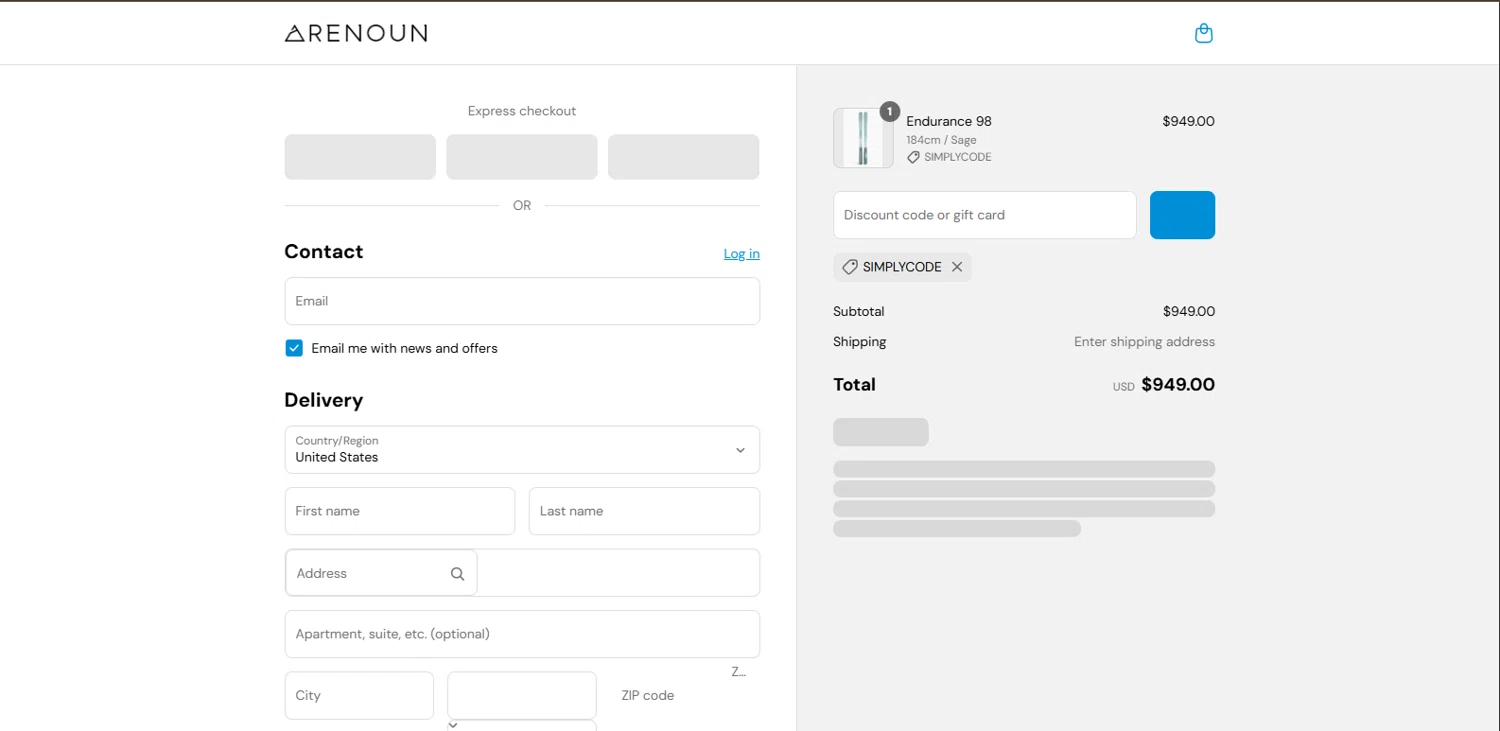Click the Delivery heading

coord(324,400)
